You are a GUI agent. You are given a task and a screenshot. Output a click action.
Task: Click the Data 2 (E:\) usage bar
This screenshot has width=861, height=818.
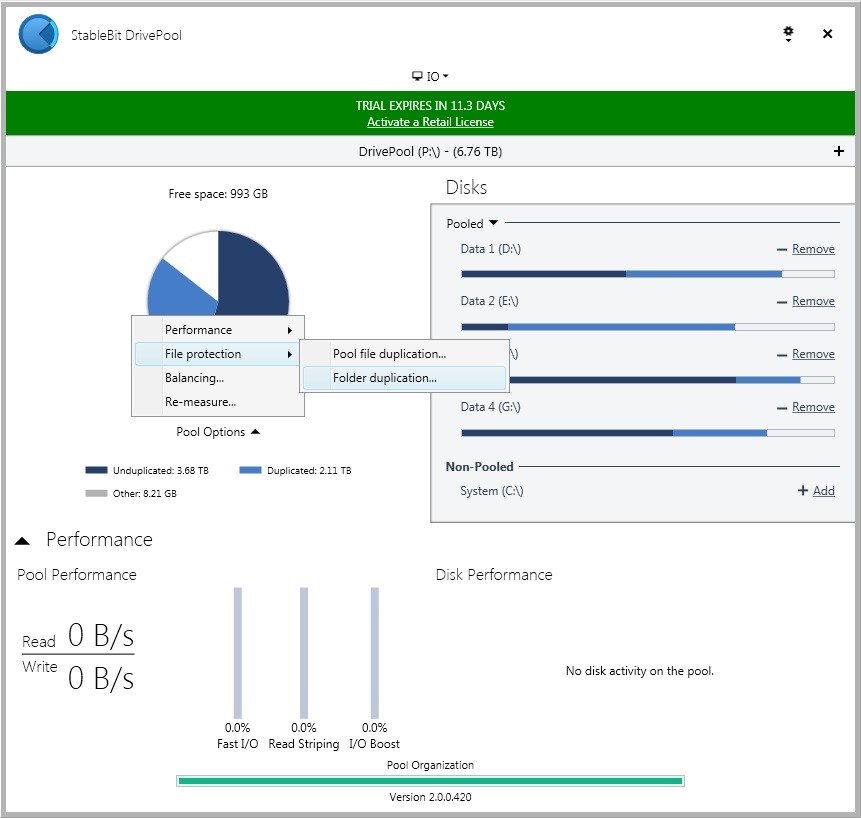click(648, 327)
